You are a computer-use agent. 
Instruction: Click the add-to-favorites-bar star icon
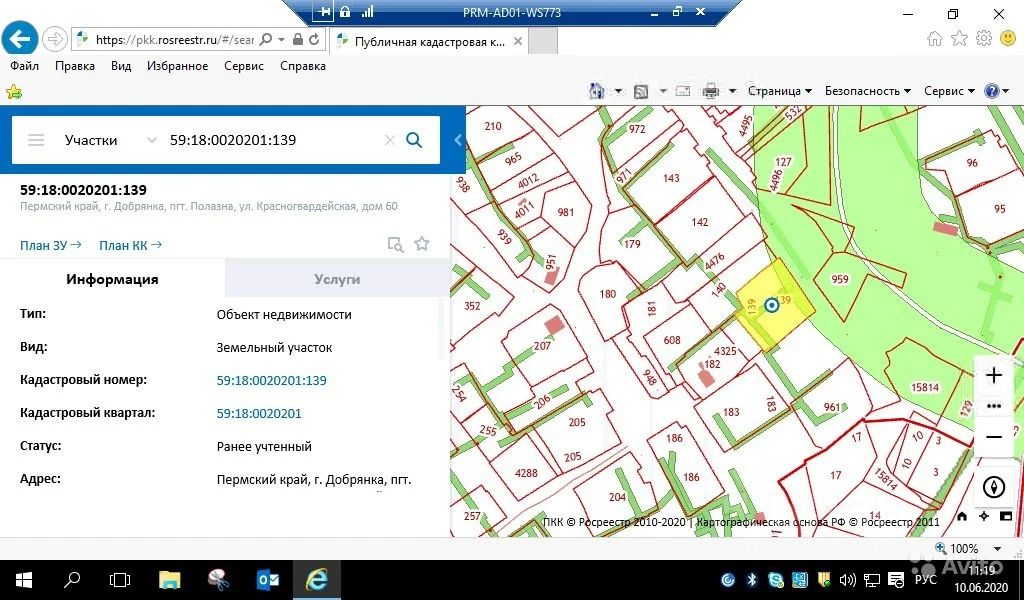click(x=14, y=92)
